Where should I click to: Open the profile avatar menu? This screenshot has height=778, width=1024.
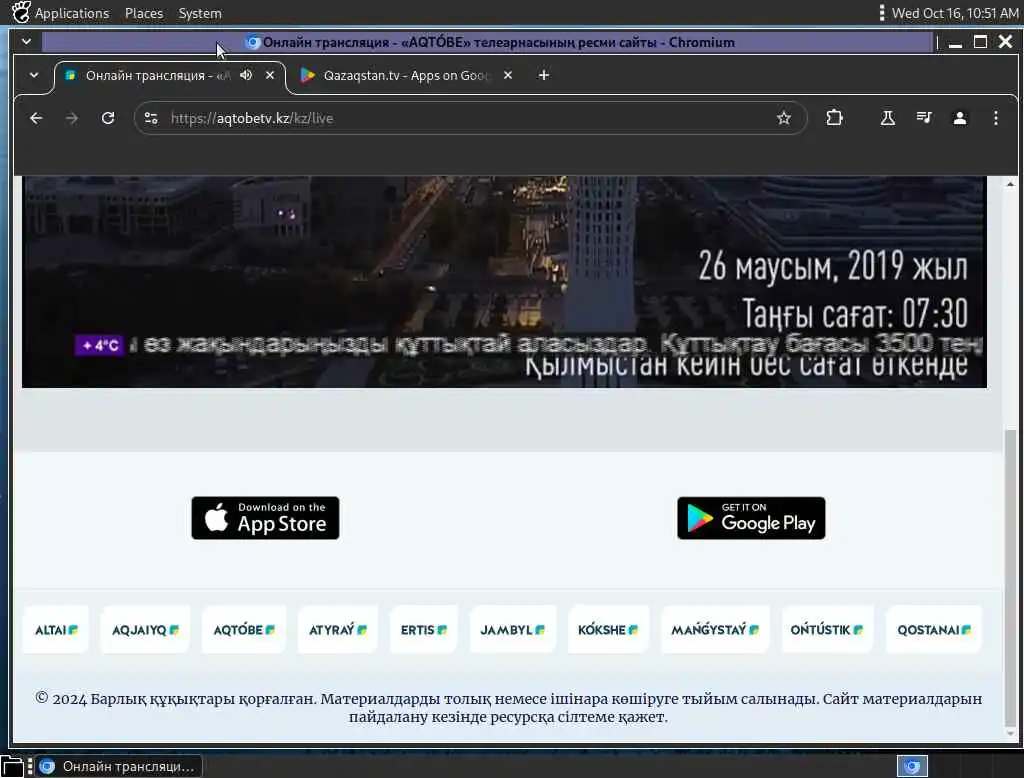coord(960,118)
